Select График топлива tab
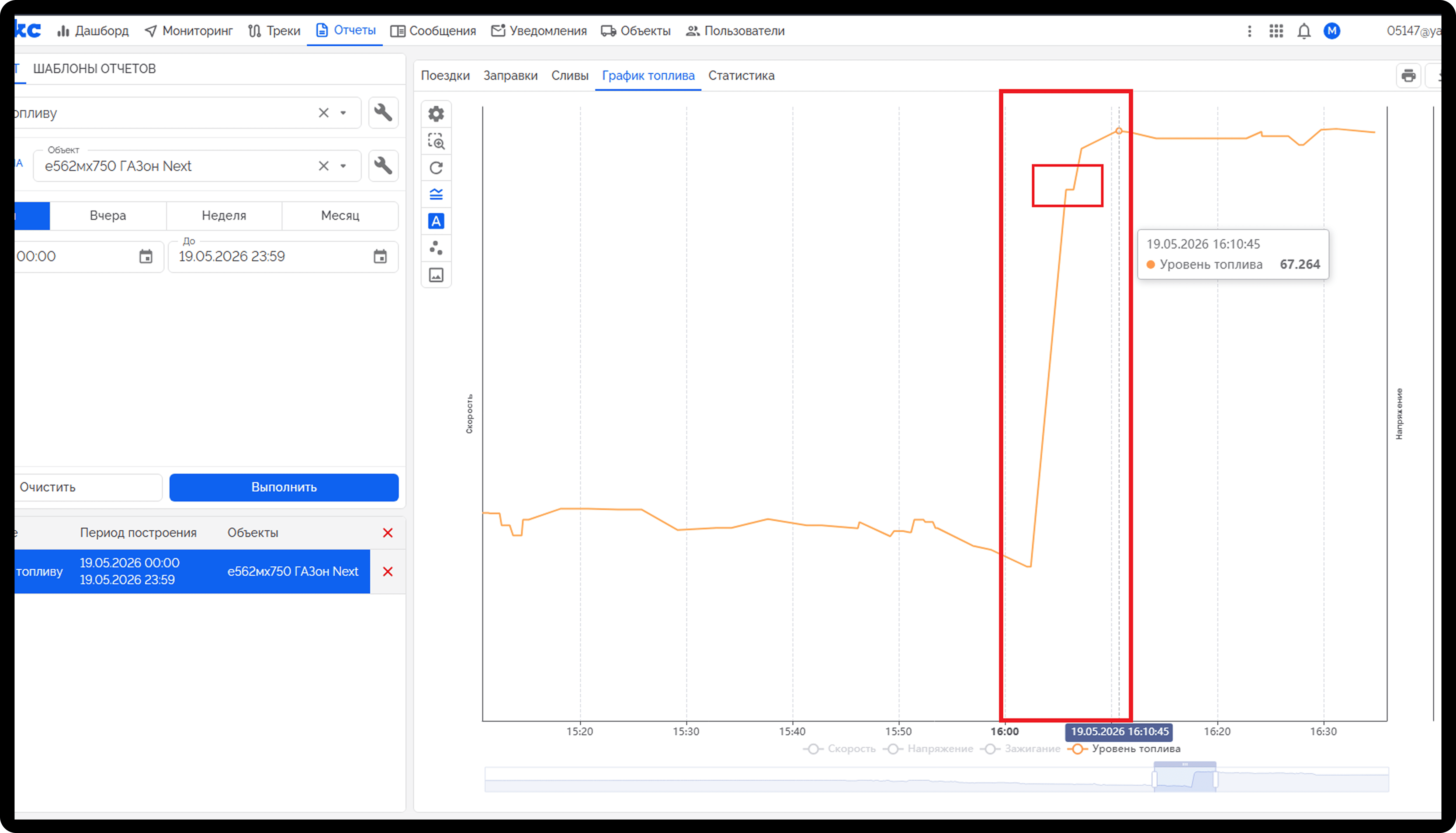 pos(648,75)
